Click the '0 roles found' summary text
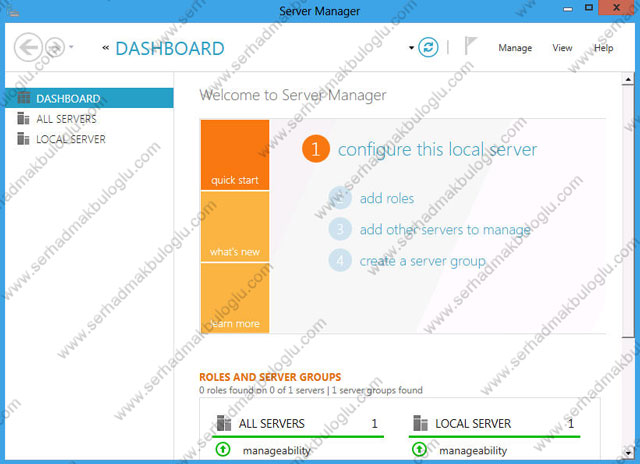 pyautogui.click(x=311, y=390)
